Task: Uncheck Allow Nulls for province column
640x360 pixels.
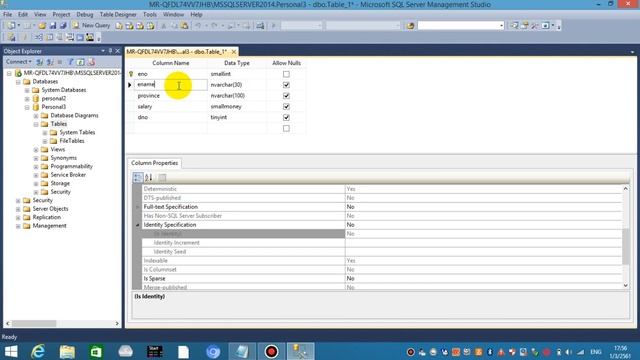Action: point(286,96)
